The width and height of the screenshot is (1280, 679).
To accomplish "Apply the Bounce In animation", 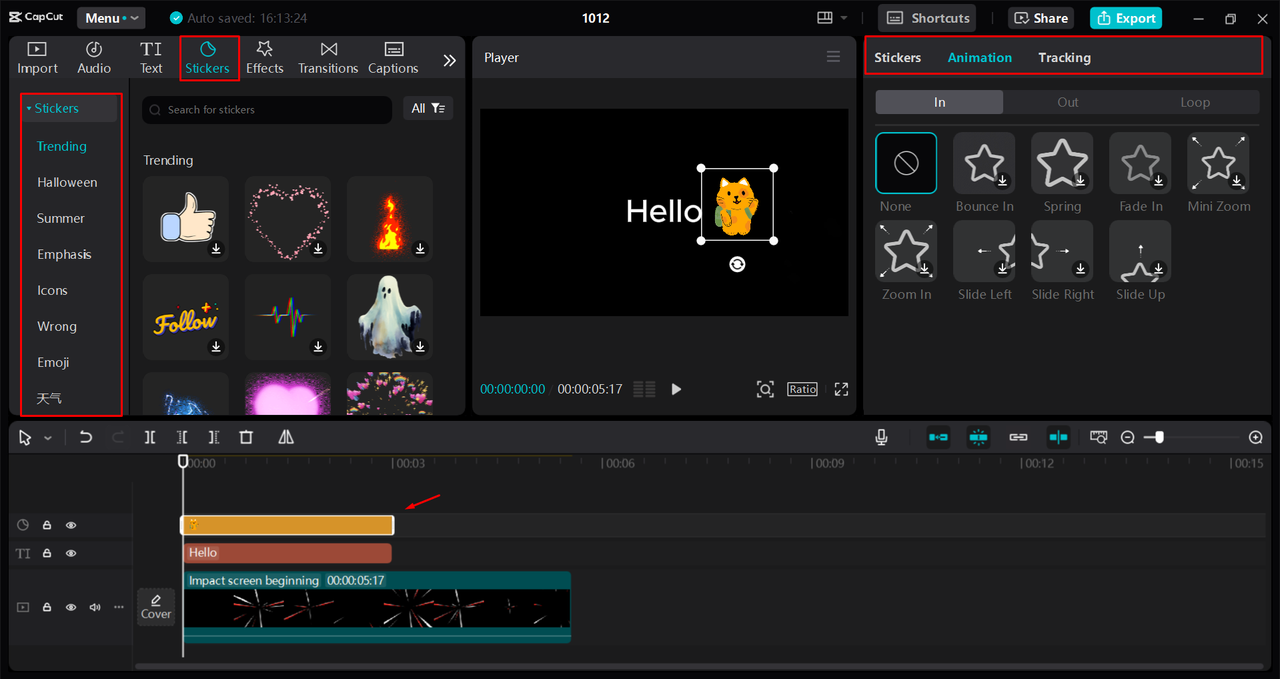I will coord(984,163).
